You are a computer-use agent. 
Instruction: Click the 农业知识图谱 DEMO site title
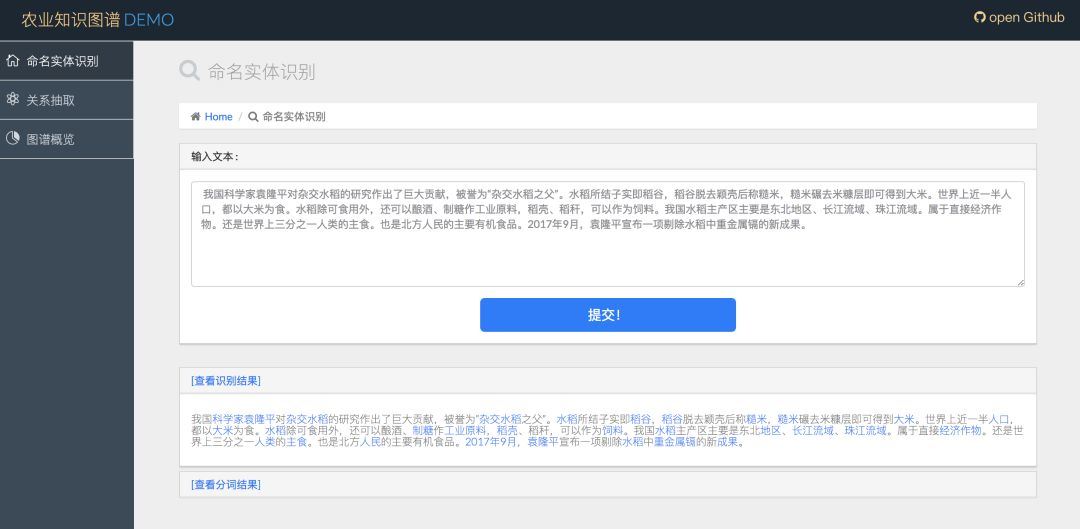(97, 19)
